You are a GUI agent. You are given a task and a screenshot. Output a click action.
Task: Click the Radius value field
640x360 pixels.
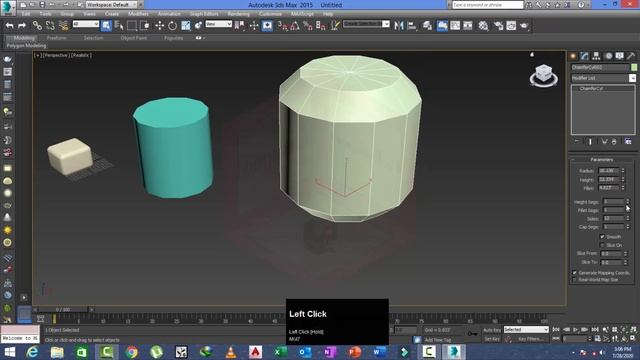[x=609, y=171]
